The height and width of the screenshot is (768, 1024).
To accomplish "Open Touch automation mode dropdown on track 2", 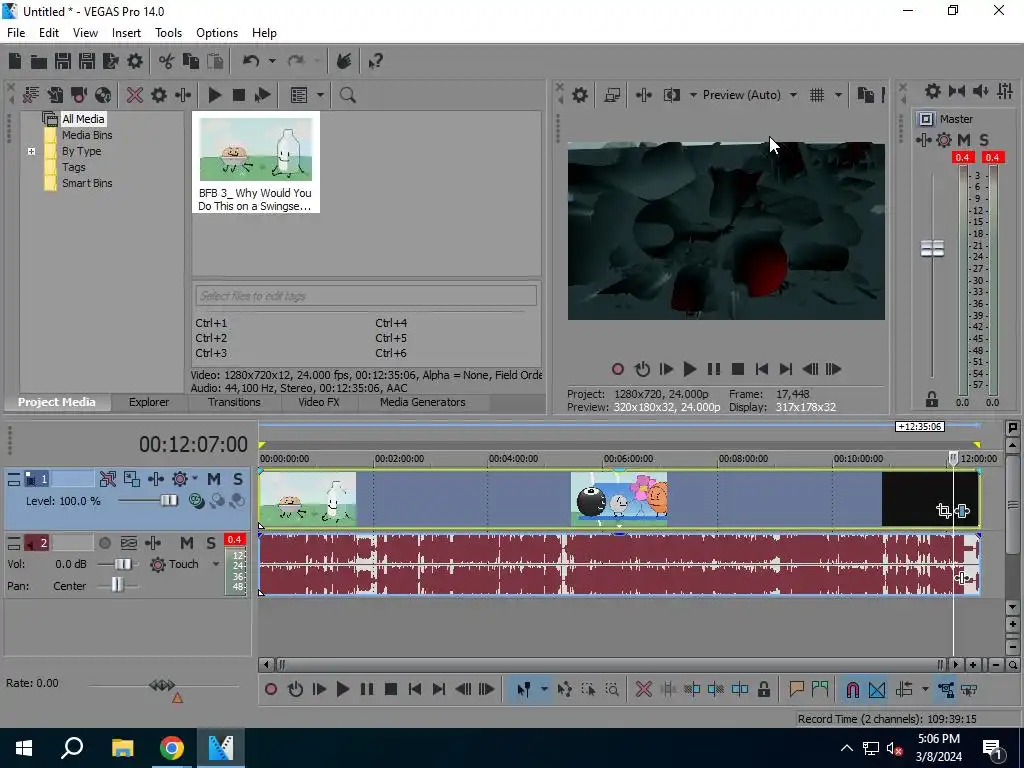I will coord(216,564).
